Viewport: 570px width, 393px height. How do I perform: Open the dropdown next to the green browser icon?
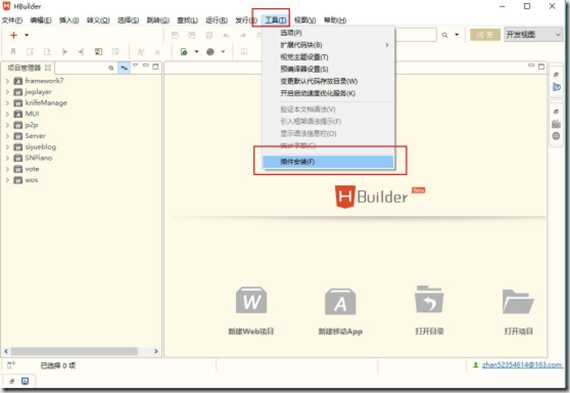(x=197, y=52)
